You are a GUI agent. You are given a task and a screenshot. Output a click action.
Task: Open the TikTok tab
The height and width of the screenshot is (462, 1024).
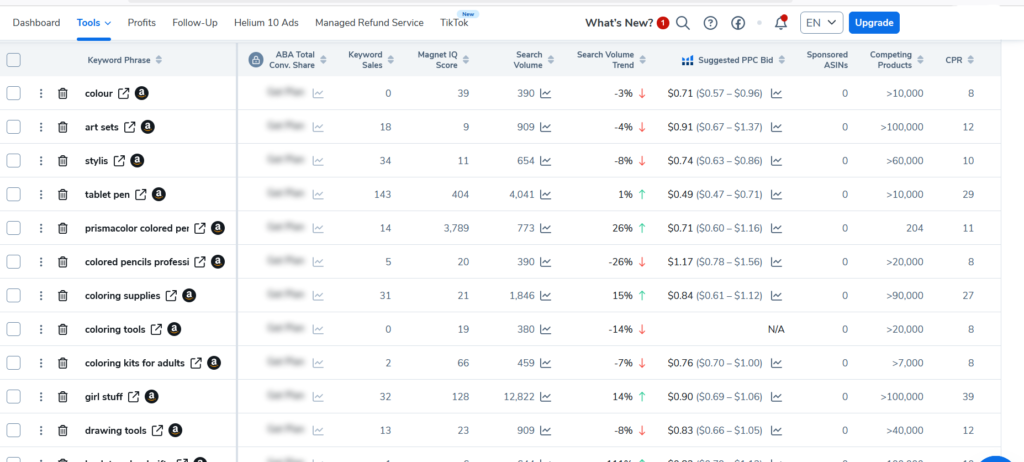454,23
